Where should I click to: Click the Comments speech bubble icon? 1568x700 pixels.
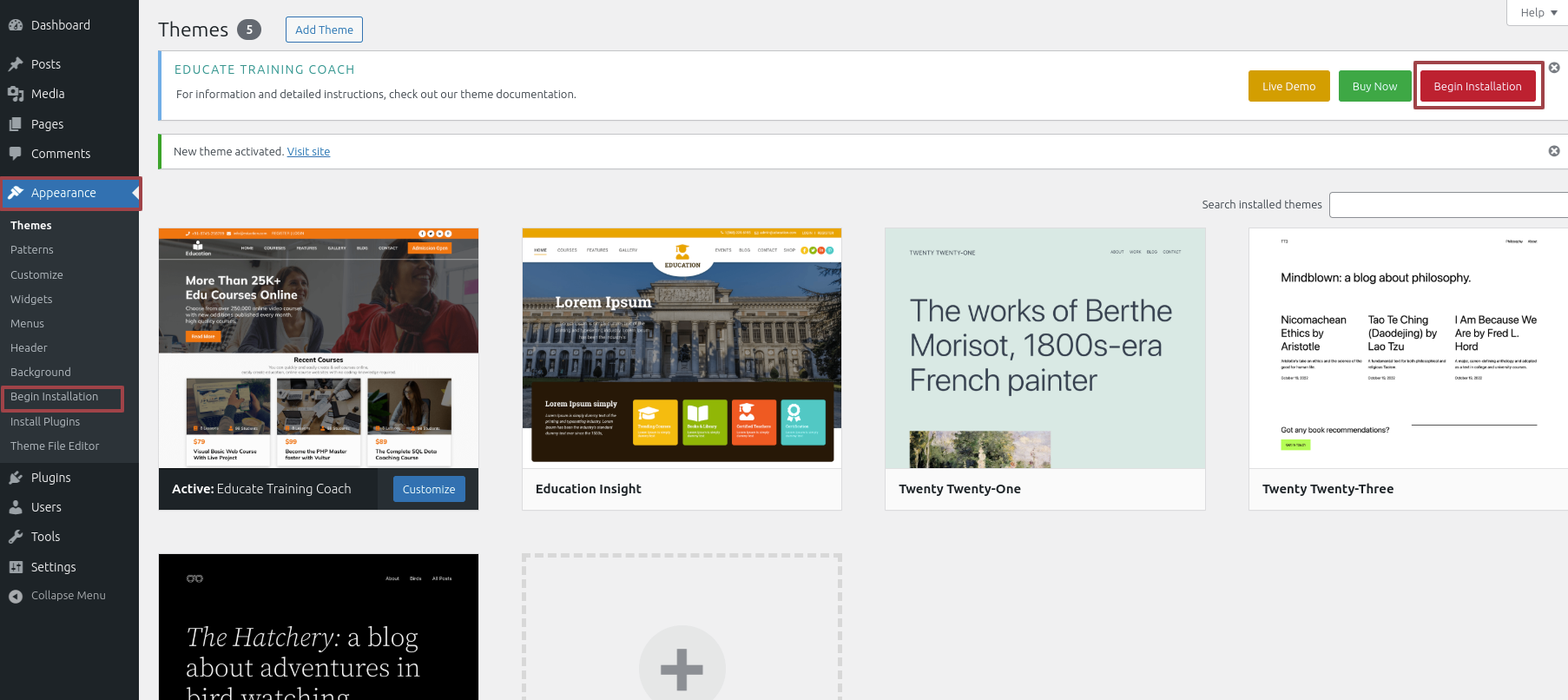[x=16, y=154]
